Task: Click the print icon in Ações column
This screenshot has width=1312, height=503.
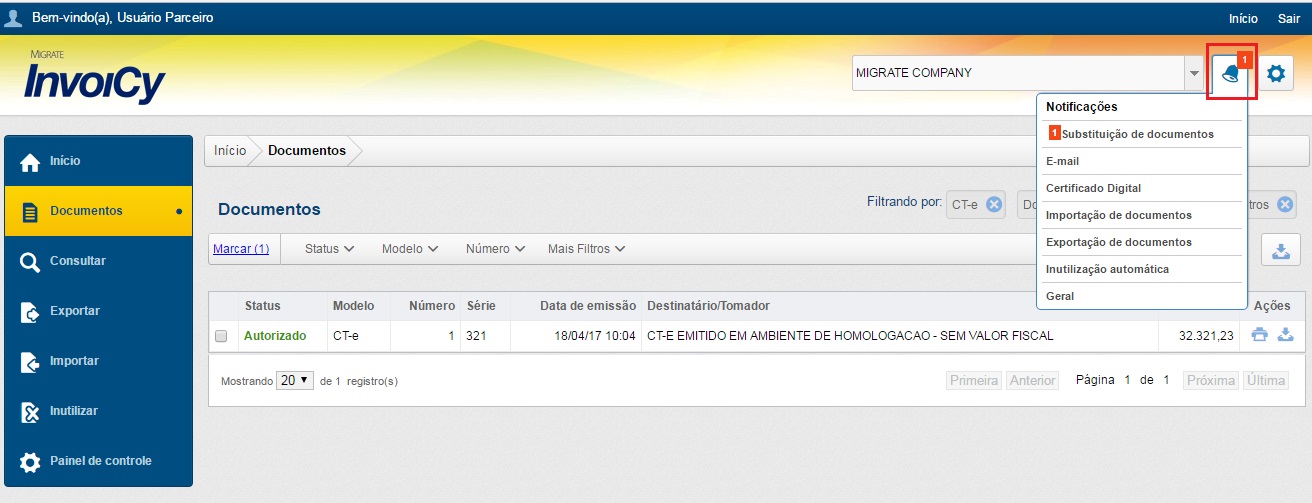Action: tap(1260, 335)
